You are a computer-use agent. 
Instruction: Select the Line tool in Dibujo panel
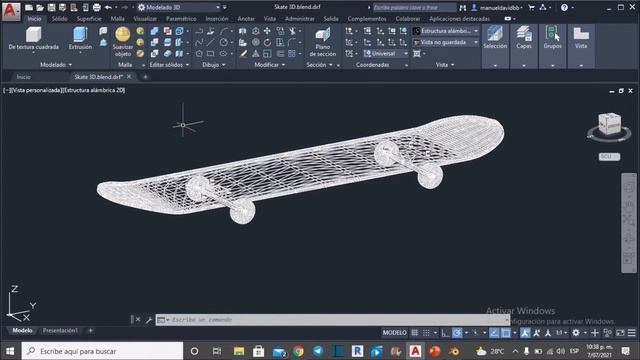pyautogui.click(x=211, y=42)
